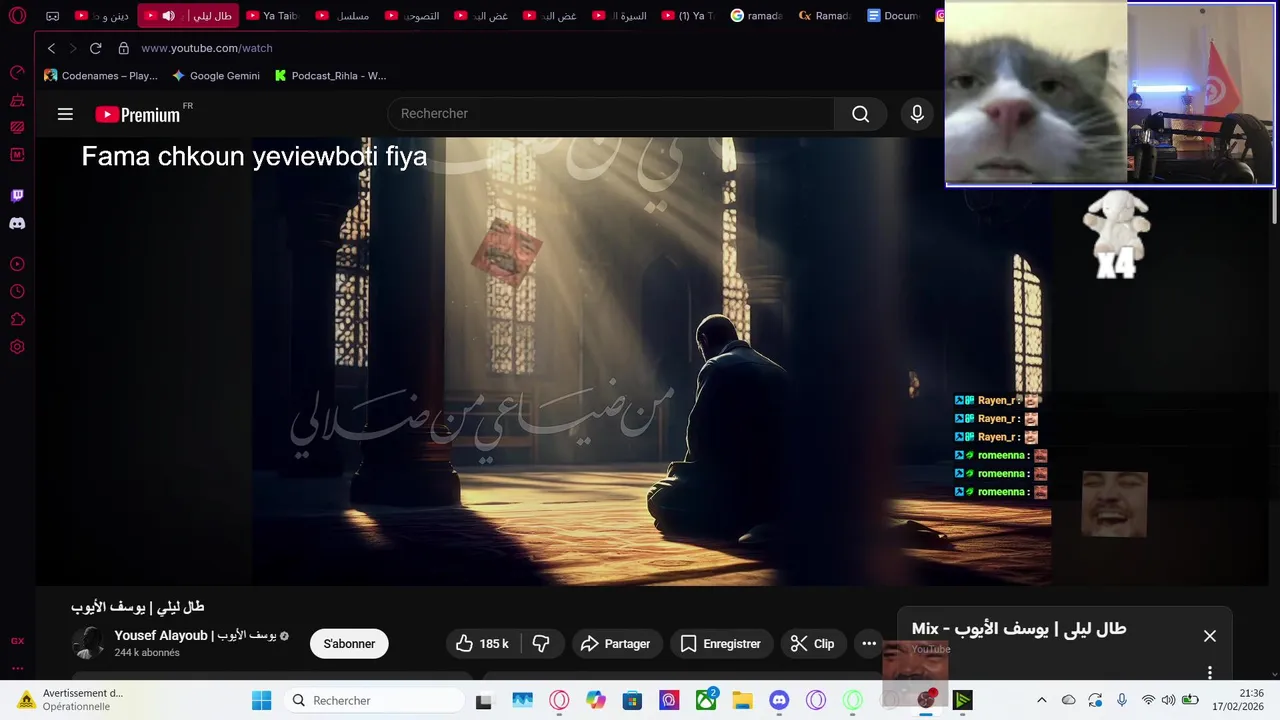This screenshot has width=1280, height=720.
Task: Show hidden system tray icons chevron
Action: (x=1041, y=701)
